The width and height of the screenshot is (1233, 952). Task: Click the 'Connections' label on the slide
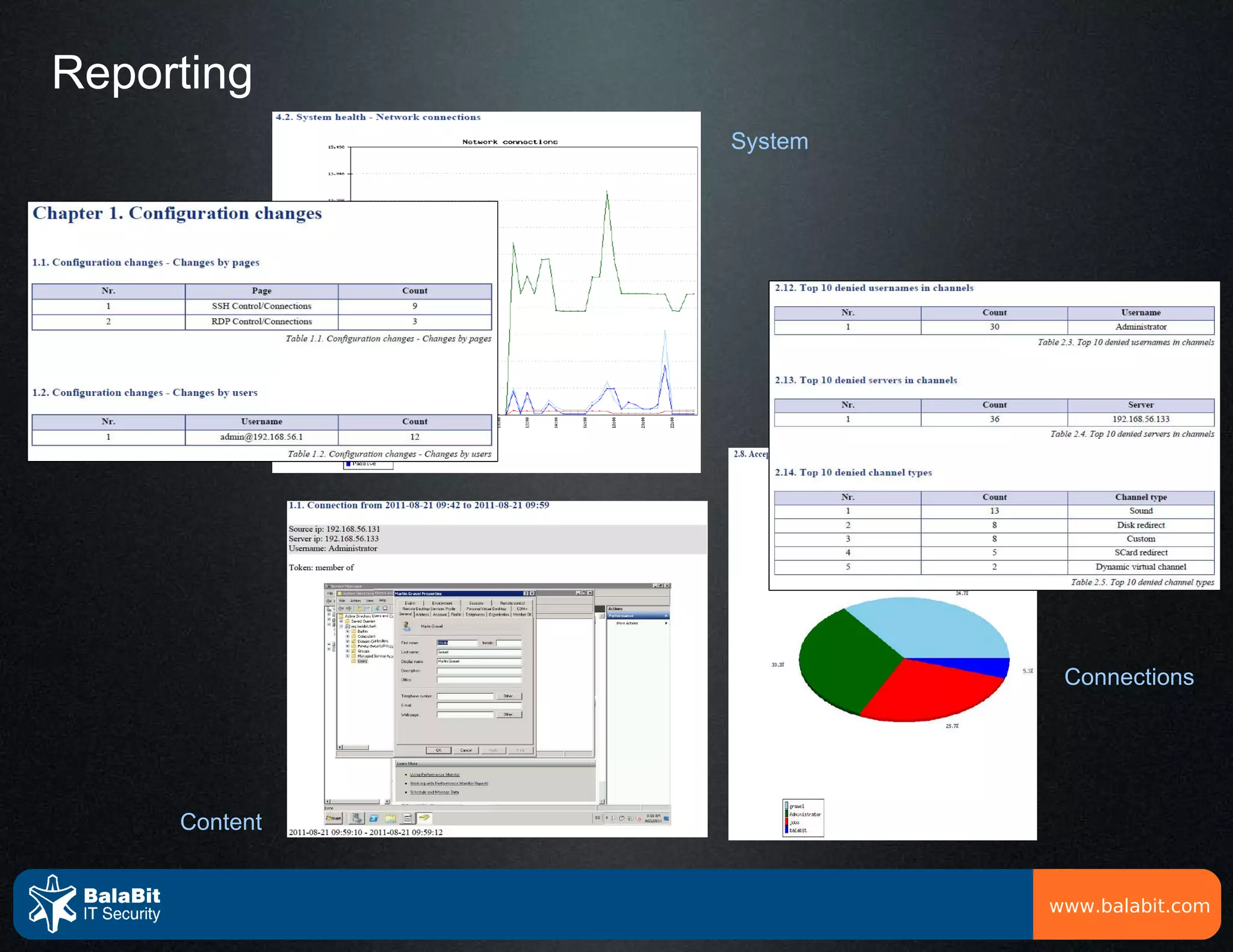[1129, 677]
